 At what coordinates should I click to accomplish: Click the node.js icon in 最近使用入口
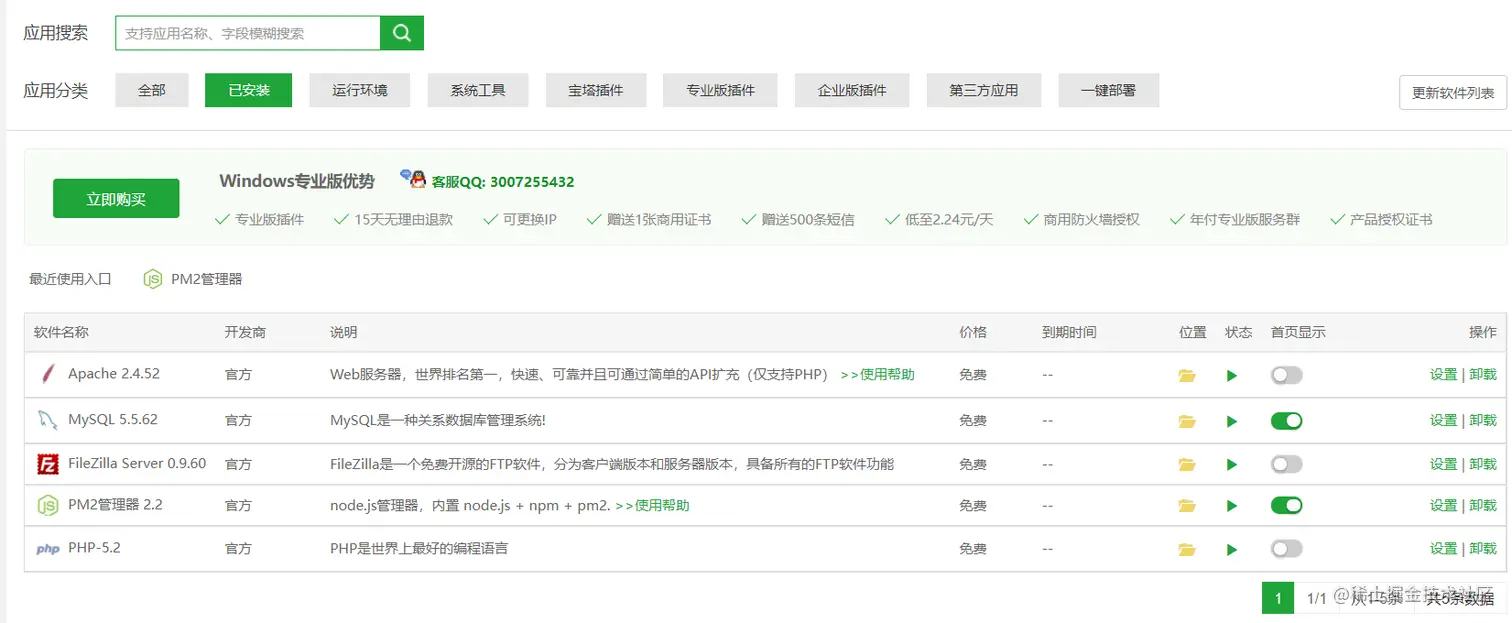coord(153,280)
